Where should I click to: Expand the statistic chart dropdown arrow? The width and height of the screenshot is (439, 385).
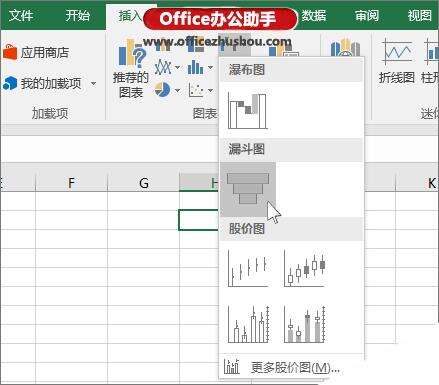210,68
